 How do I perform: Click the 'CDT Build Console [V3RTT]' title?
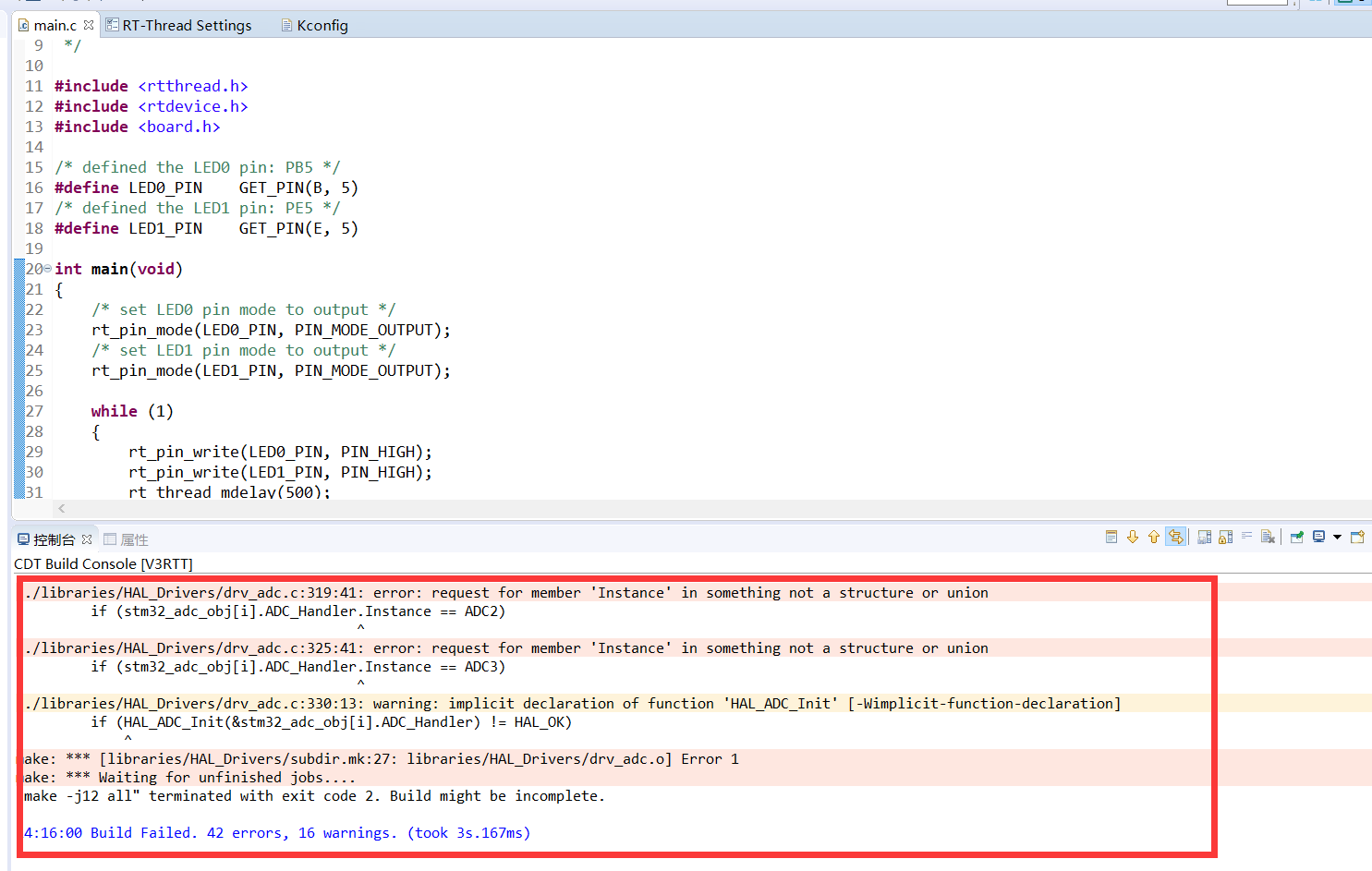pos(103,563)
